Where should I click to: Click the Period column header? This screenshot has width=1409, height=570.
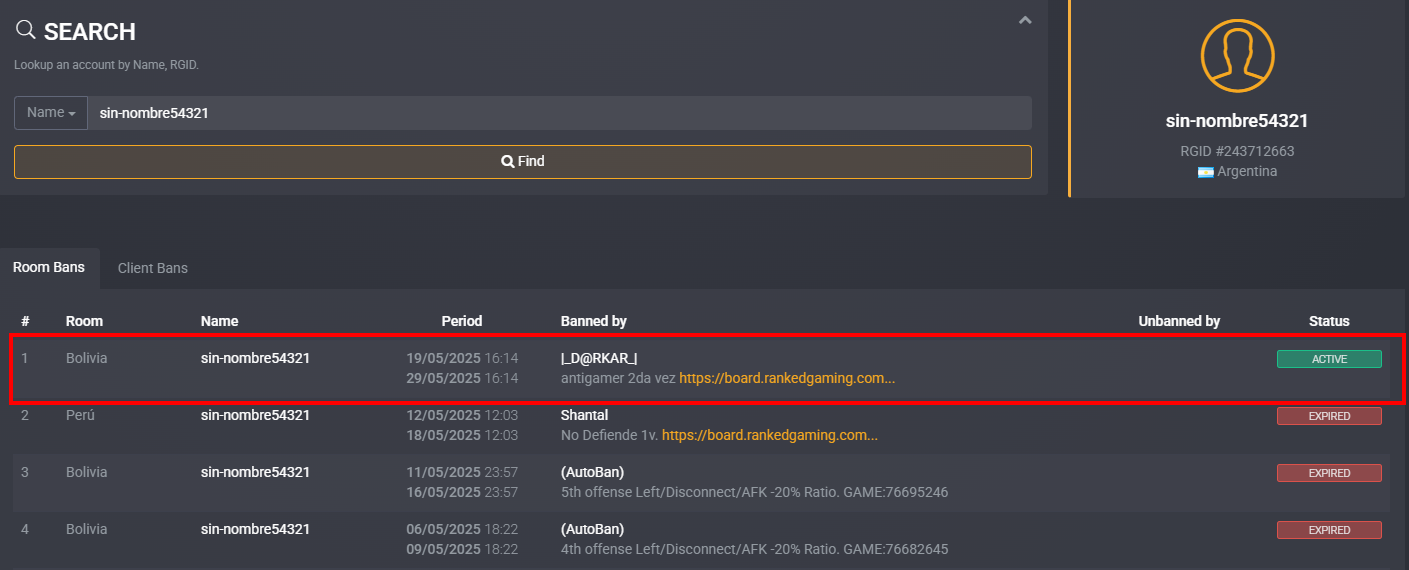pos(462,321)
